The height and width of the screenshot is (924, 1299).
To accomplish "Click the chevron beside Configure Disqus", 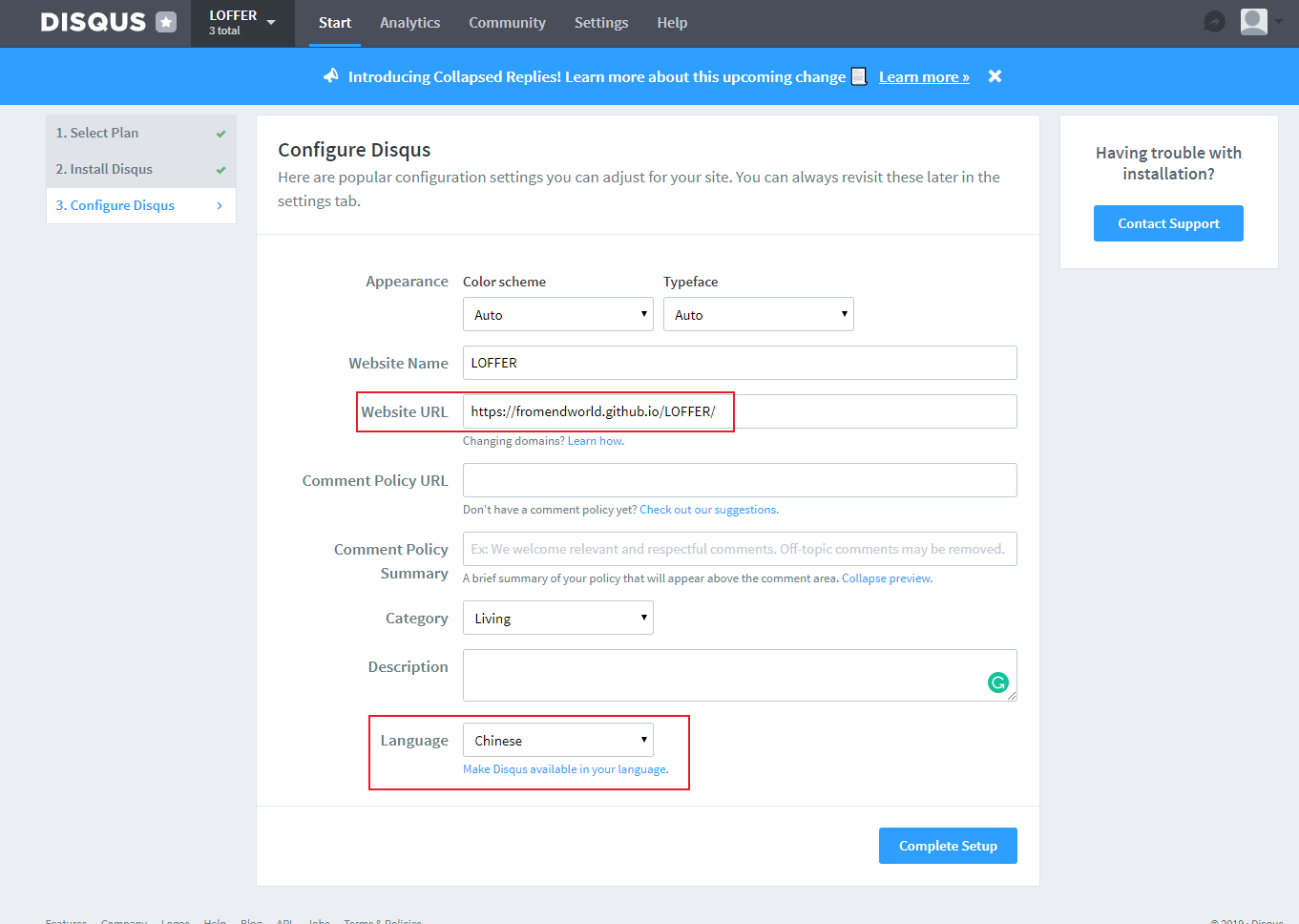I will coord(220,206).
